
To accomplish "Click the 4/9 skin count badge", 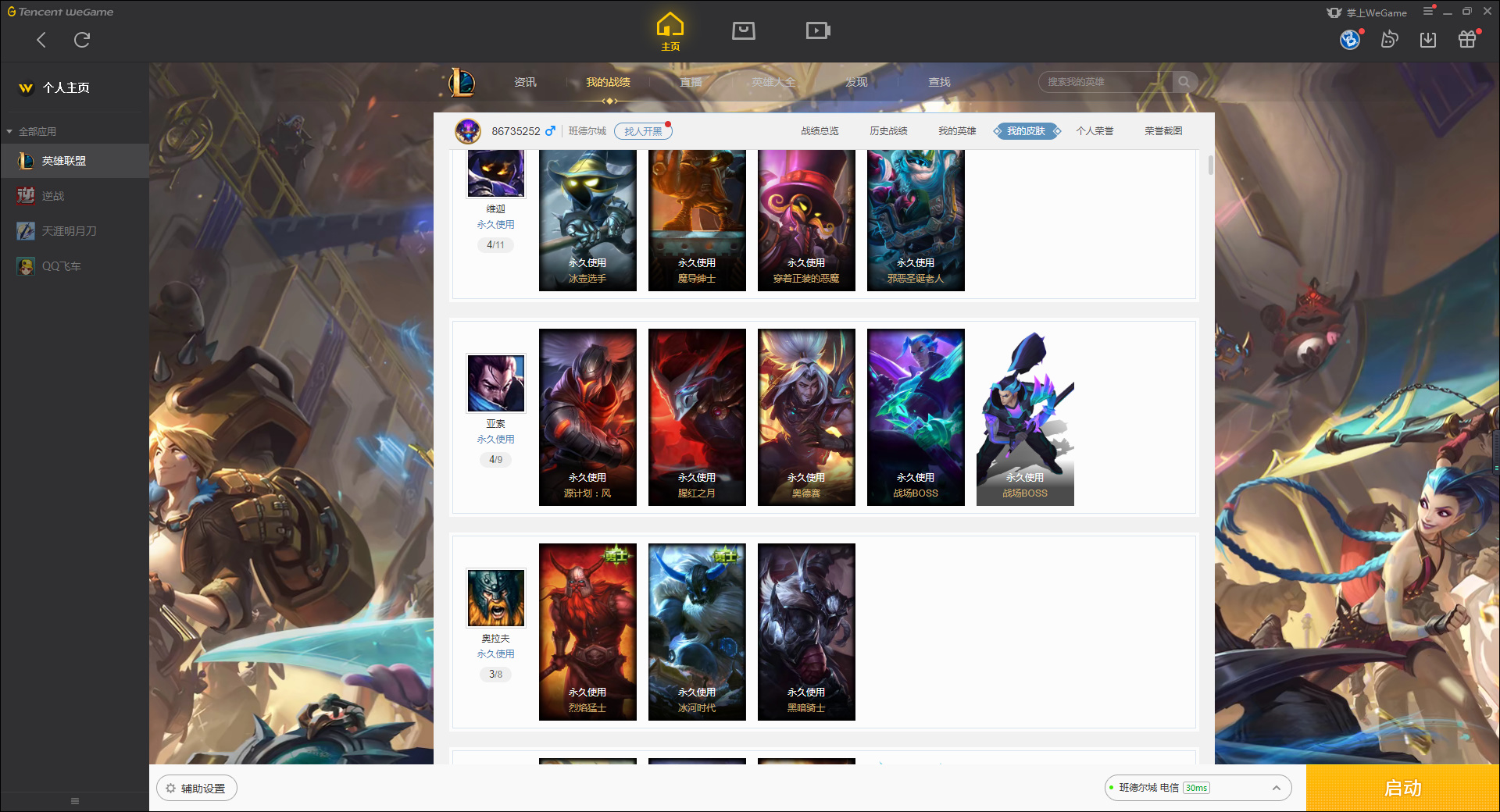I will tap(495, 460).
